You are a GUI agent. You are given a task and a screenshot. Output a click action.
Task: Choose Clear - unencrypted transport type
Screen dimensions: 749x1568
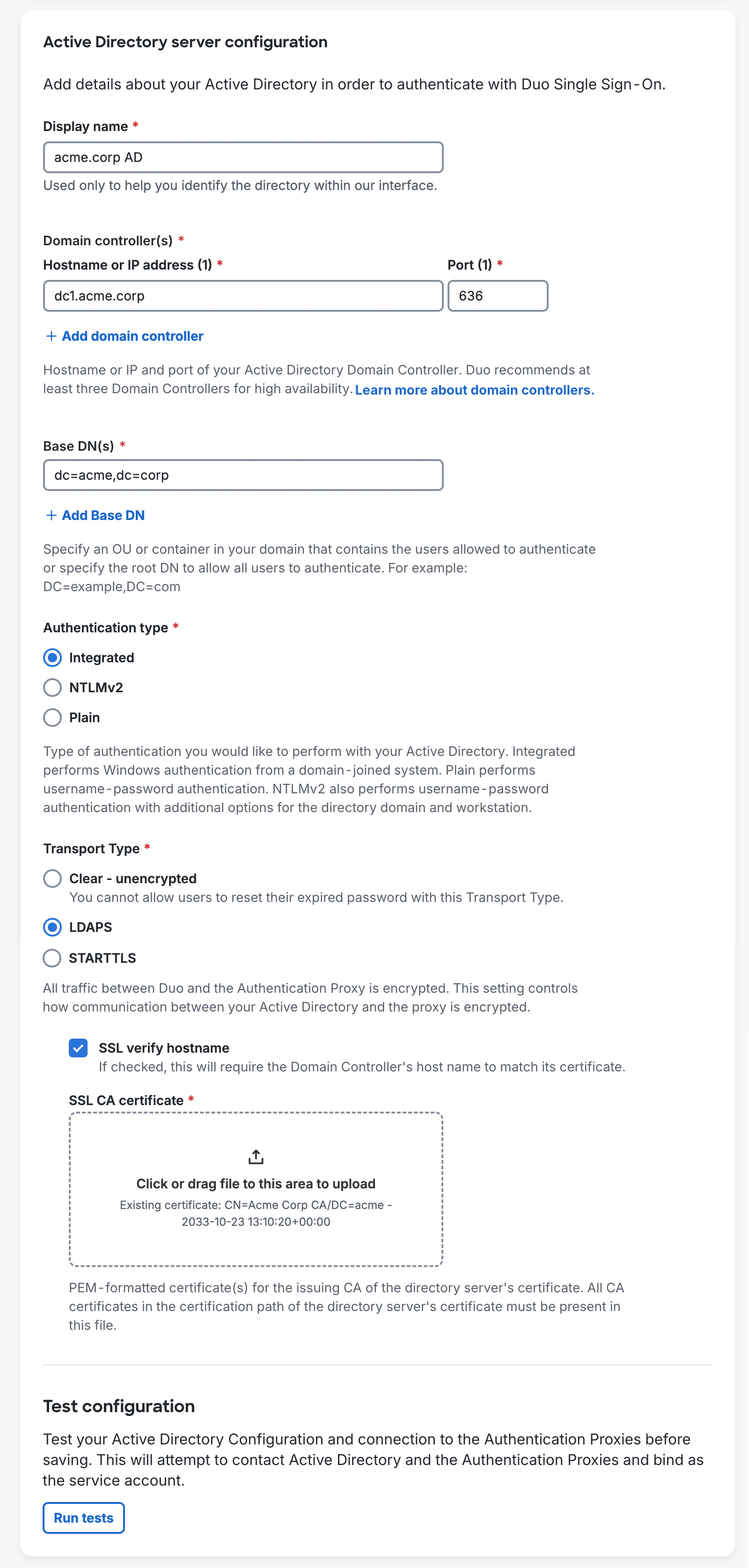(52, 879)
